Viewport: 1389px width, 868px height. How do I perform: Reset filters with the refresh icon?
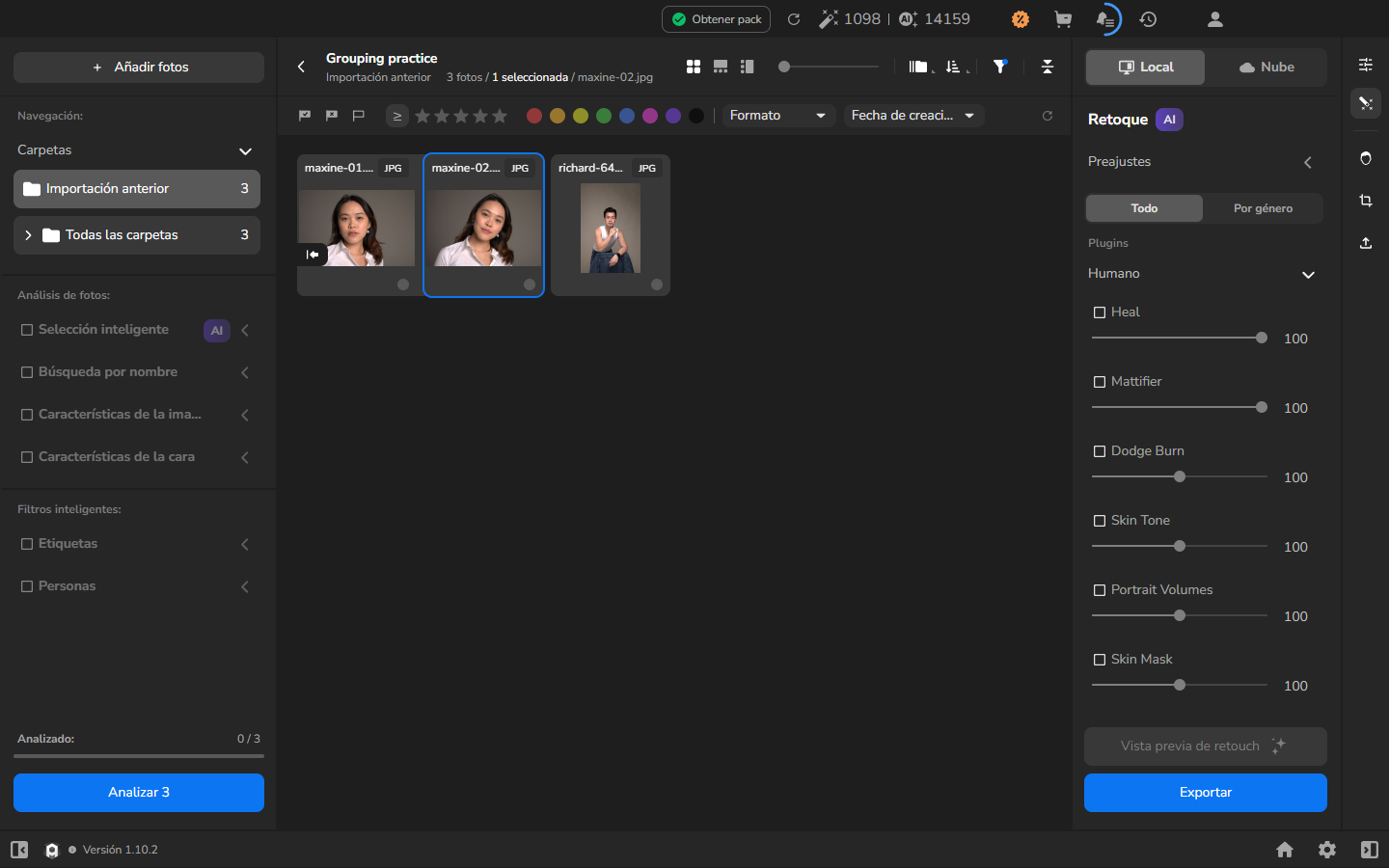click(x=1048, y=116)
